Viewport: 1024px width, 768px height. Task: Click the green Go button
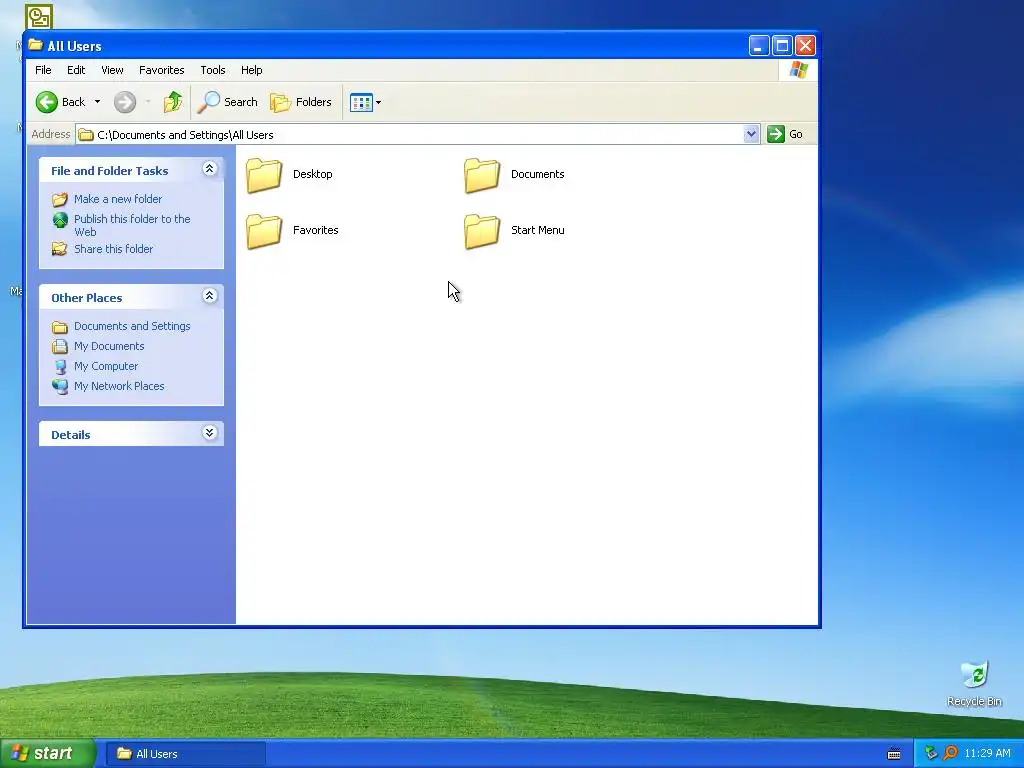click(x=786, y=135)
